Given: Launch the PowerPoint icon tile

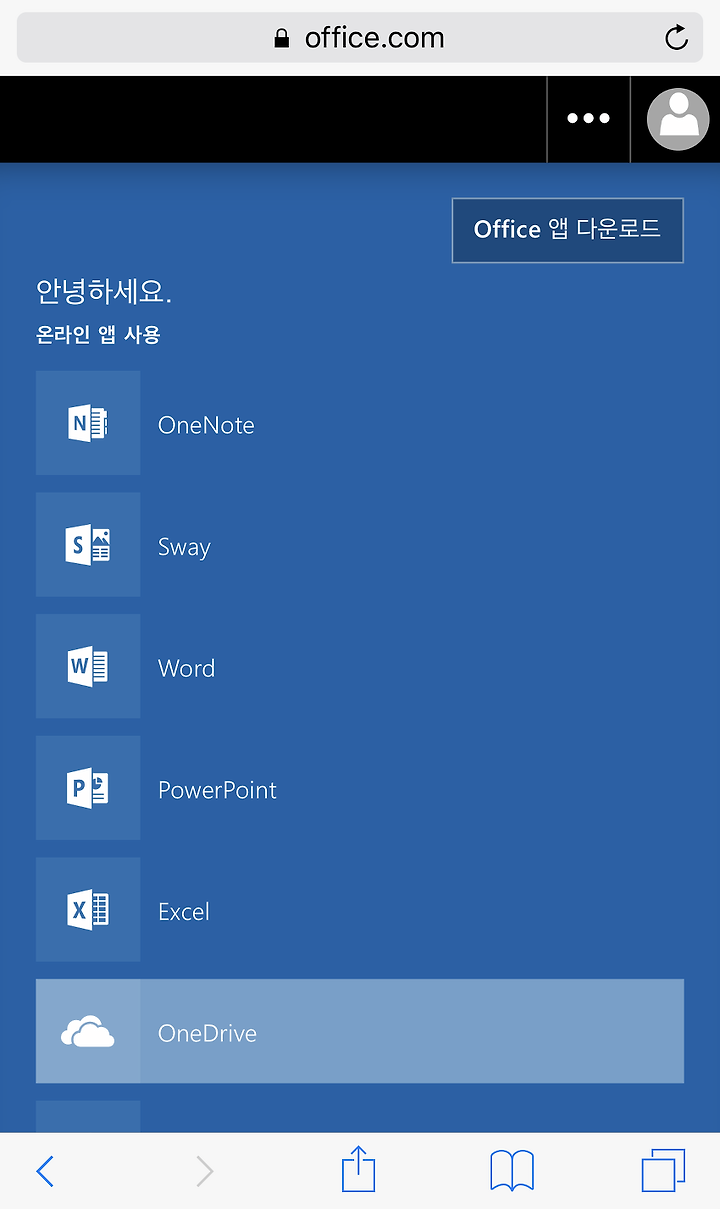Looking at the screenshot, I should (88, 788).
